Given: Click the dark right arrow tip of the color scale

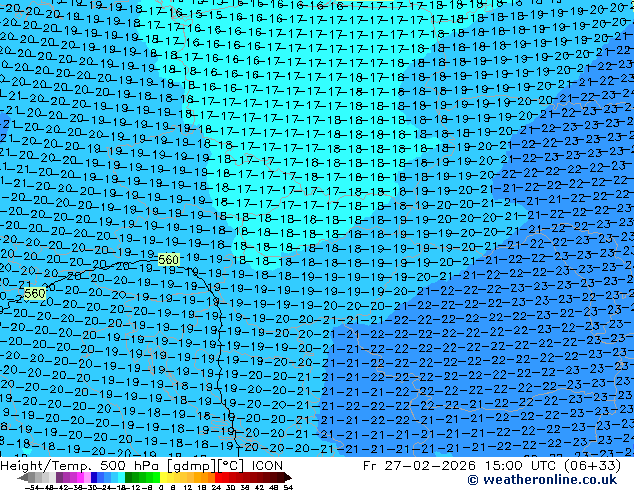Looking at the screenshot, I should pyautogui.click(x=287, y=478).
